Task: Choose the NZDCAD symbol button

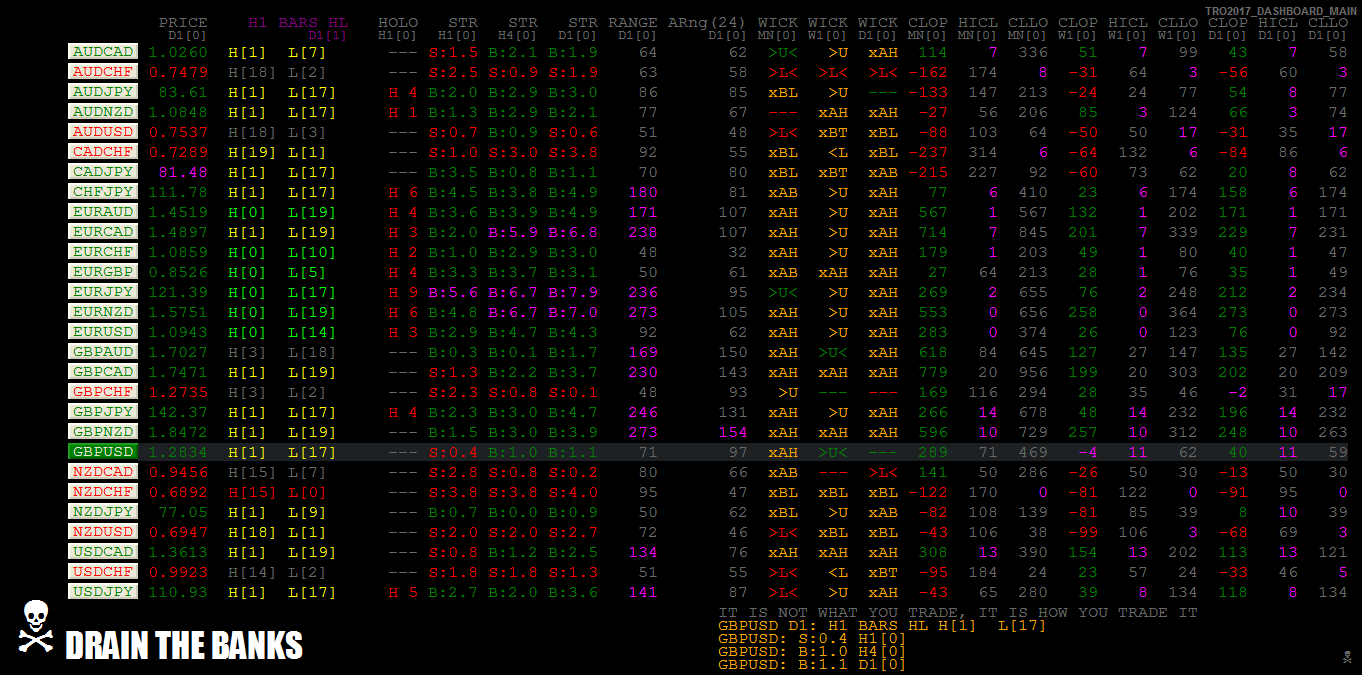Action: click(103, 471)
